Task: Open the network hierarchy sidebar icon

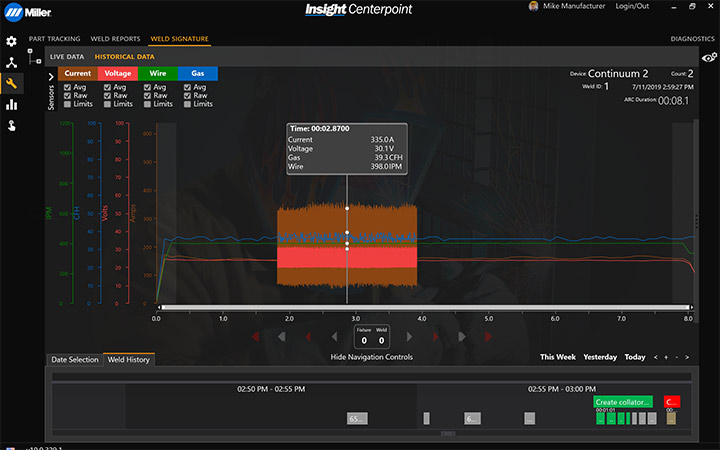Action: 11,62
